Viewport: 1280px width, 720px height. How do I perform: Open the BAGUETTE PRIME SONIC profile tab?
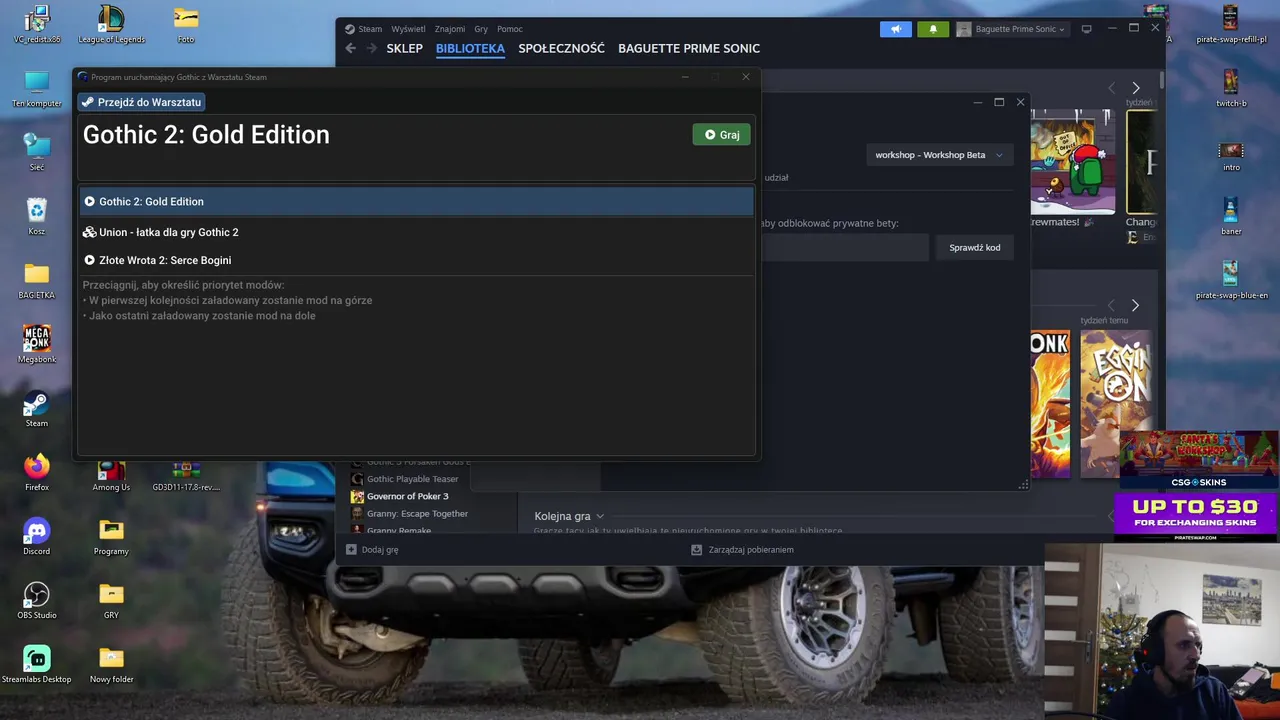click(x=689, y=48)
